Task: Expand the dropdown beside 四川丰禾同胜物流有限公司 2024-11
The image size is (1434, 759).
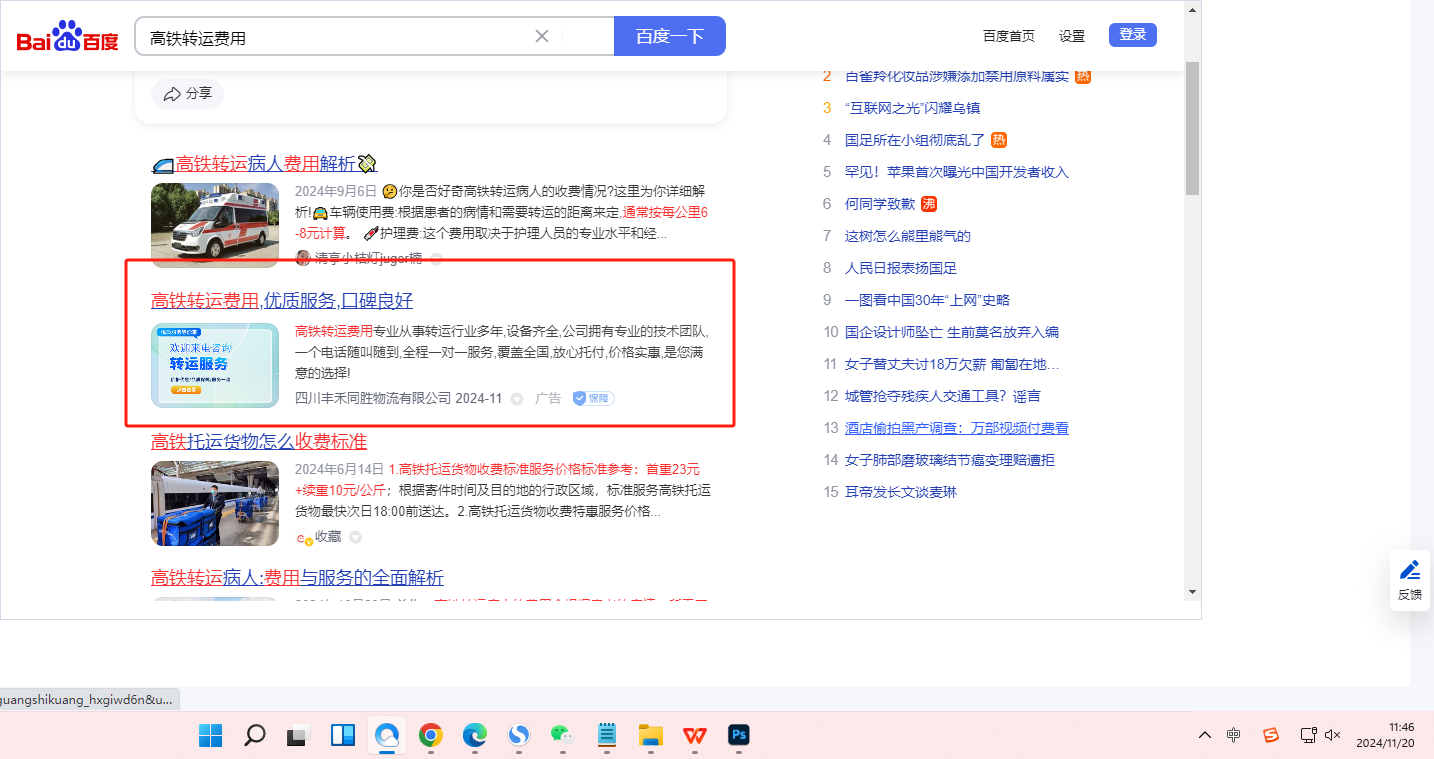Action: 517,398
